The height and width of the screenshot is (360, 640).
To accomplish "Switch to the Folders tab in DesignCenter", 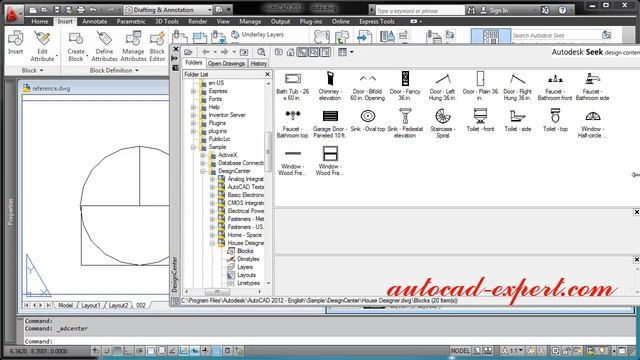I will click(x=193, y=63).
